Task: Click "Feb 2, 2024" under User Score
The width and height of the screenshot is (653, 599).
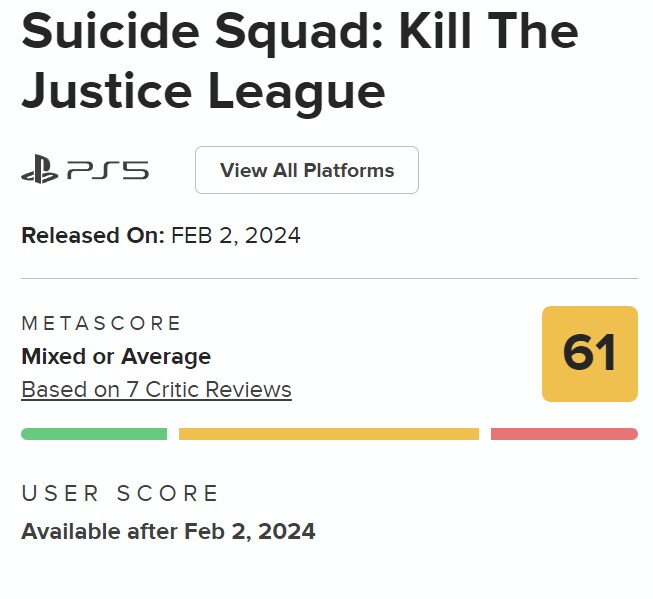Action: pyautogui.click(x=250, y=531)
